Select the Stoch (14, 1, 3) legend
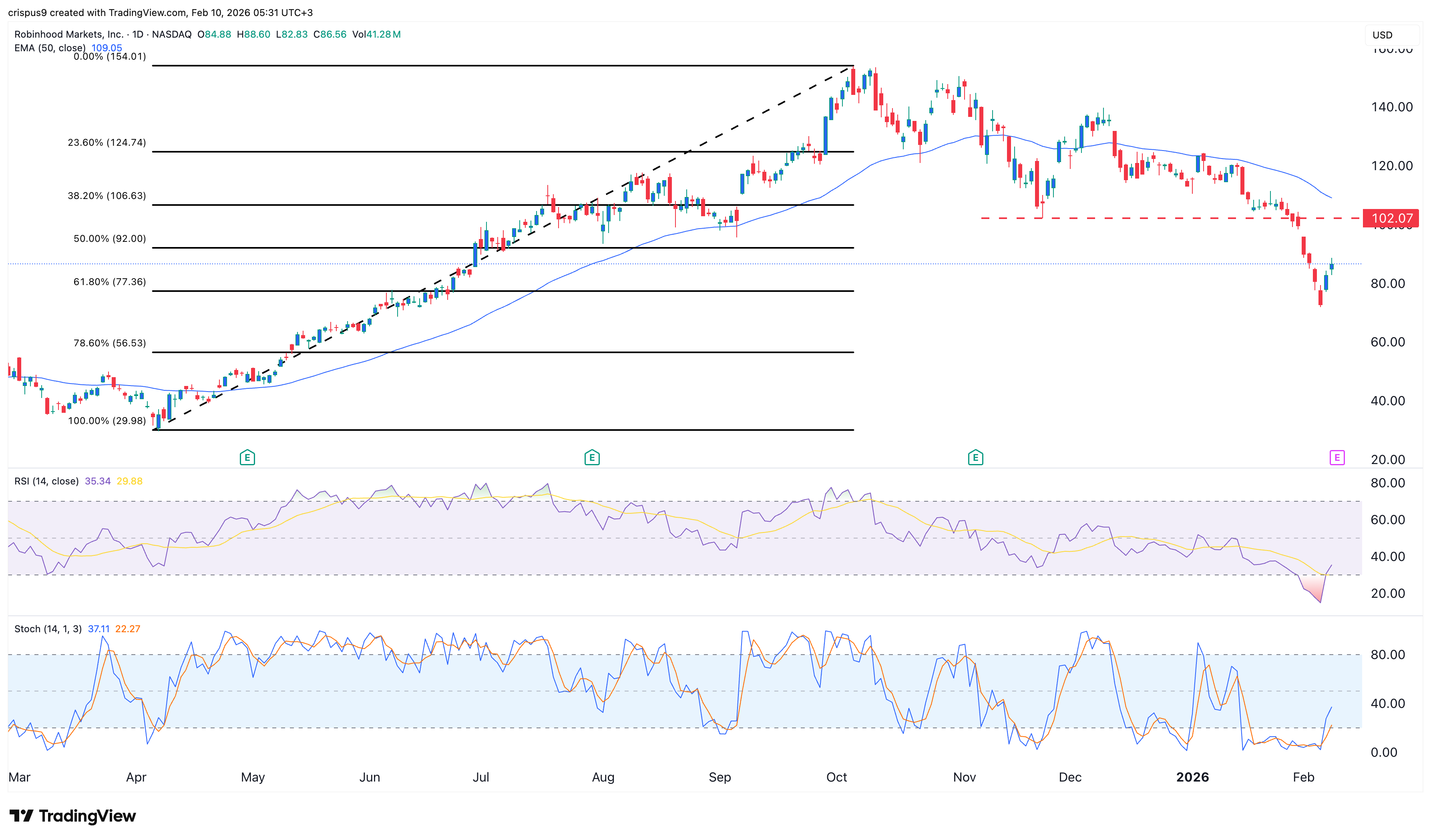Viewport: 1431px width, 840px height. pos(48,629)
